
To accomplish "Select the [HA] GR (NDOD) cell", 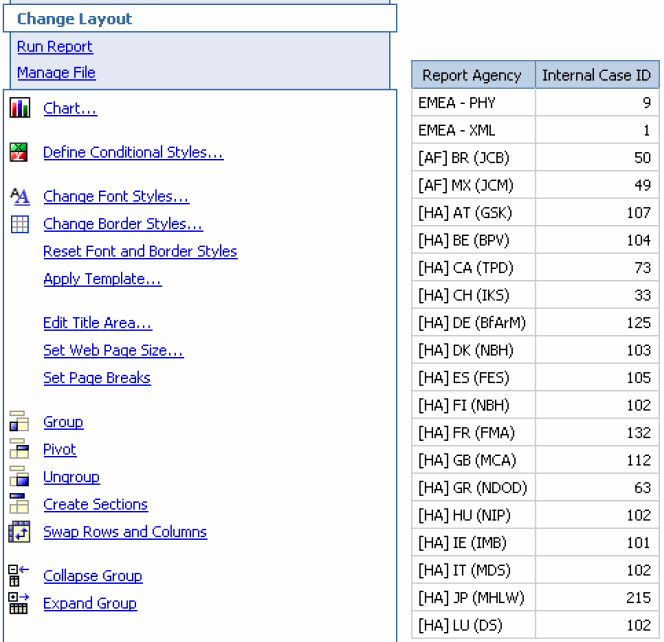I will point(473,488).
